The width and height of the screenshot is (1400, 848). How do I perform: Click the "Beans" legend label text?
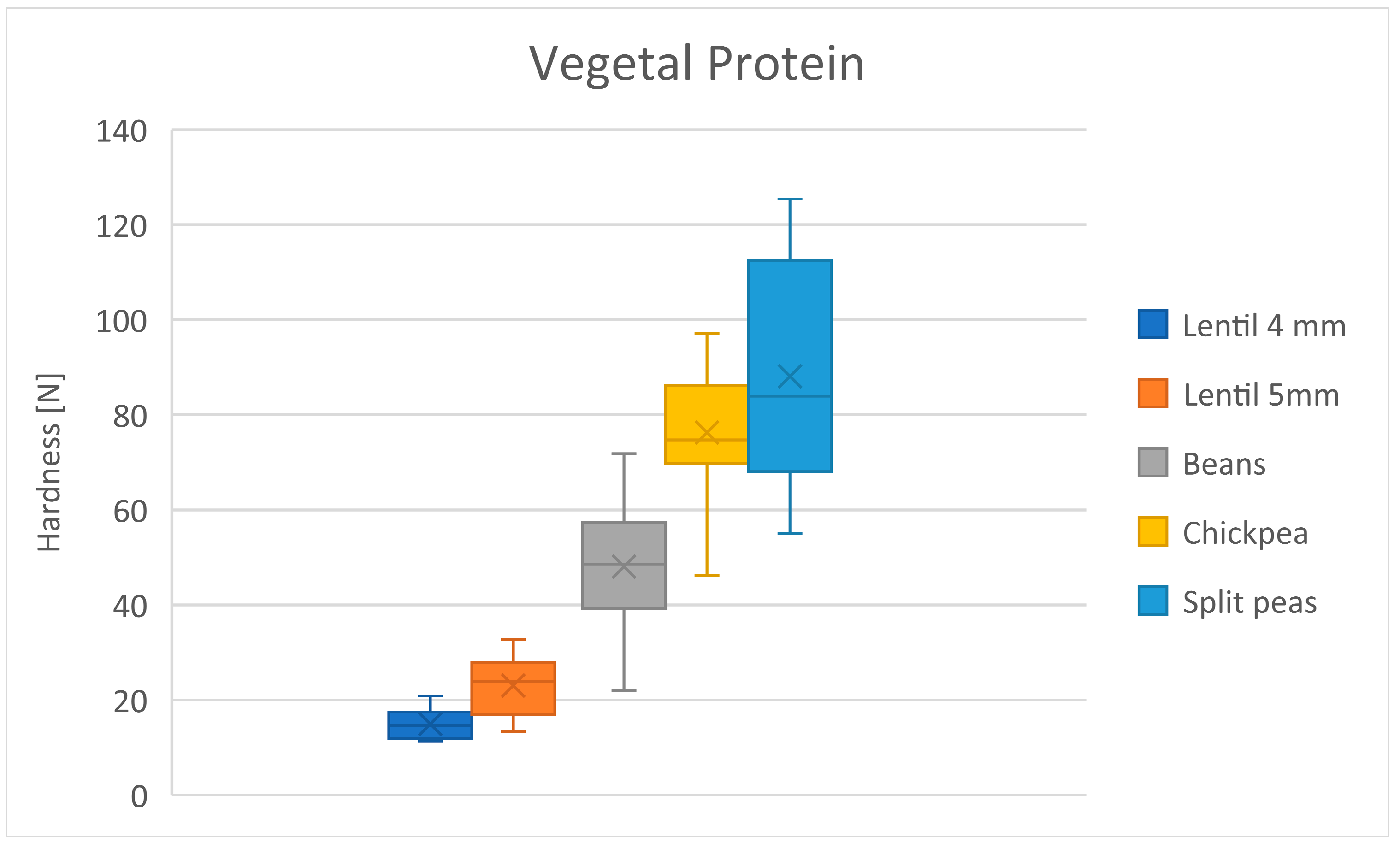coord(1224,464)
